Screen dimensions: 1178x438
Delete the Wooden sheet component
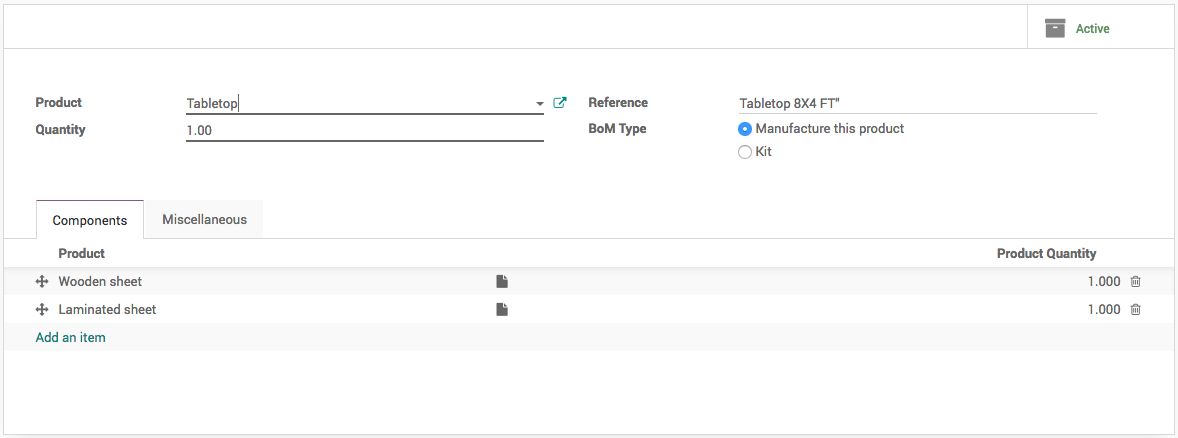pyautogui.click(x=1135, y=282)
